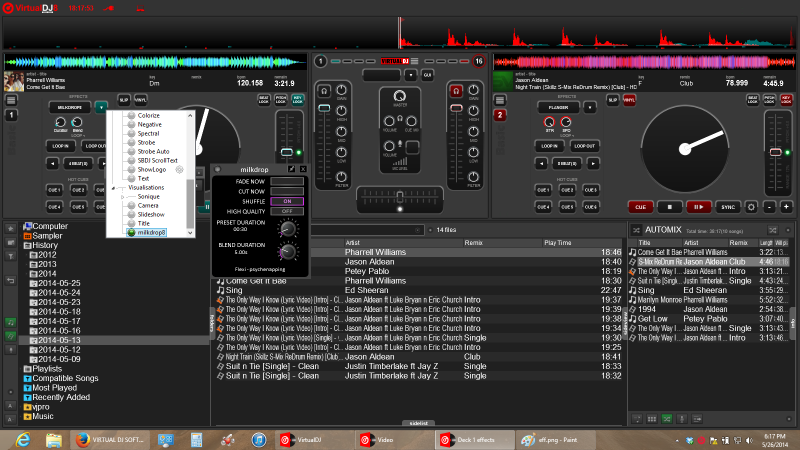Viewport: 800px width, 450px height.
Task: Adjust the Master volume knob
Action: click(x=399, y=96)
